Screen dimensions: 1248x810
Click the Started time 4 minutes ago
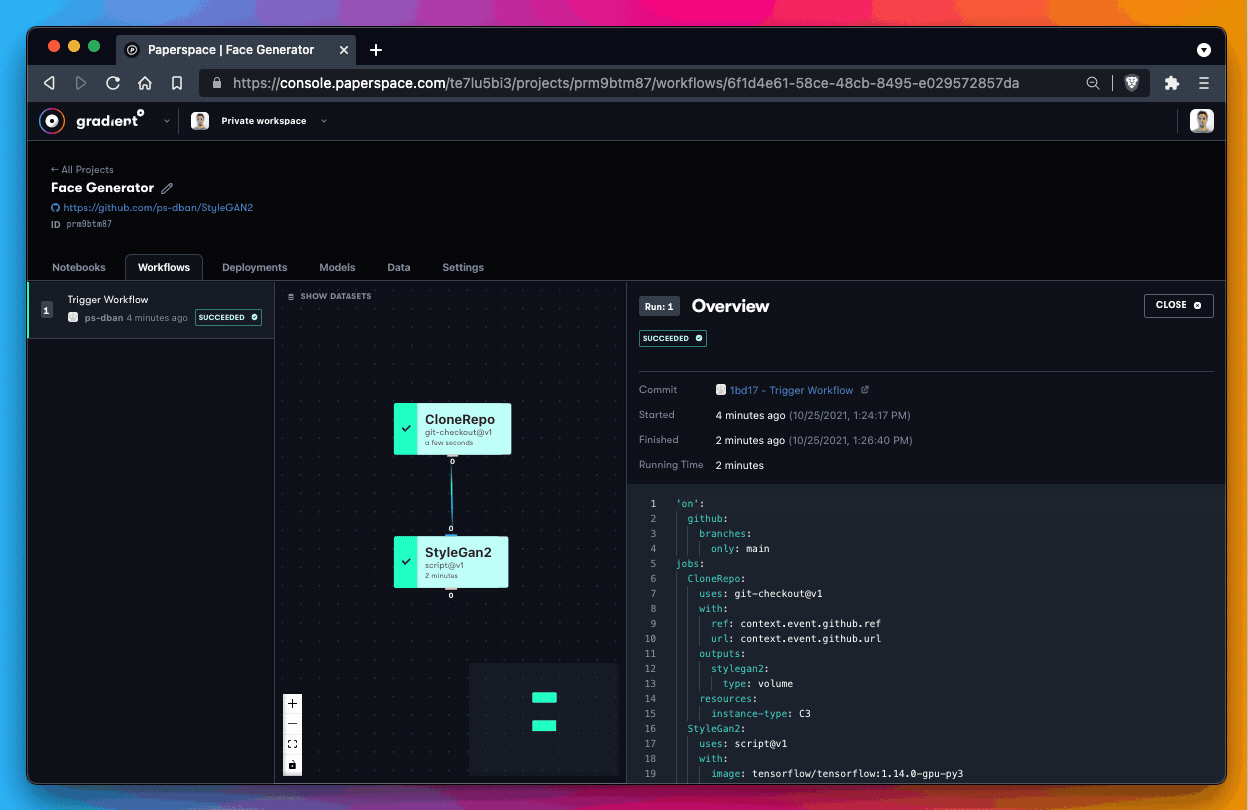point(750,415)
